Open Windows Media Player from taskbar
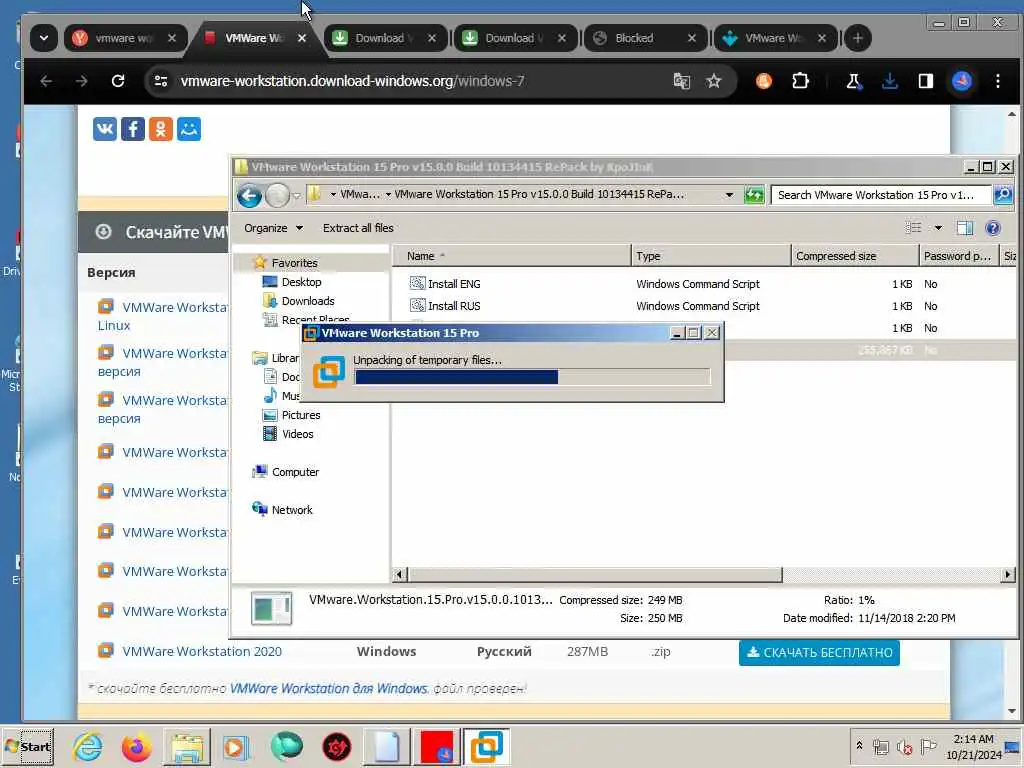Image resolution: width=1024 pixels, height=768 pixels. point(236,747)
